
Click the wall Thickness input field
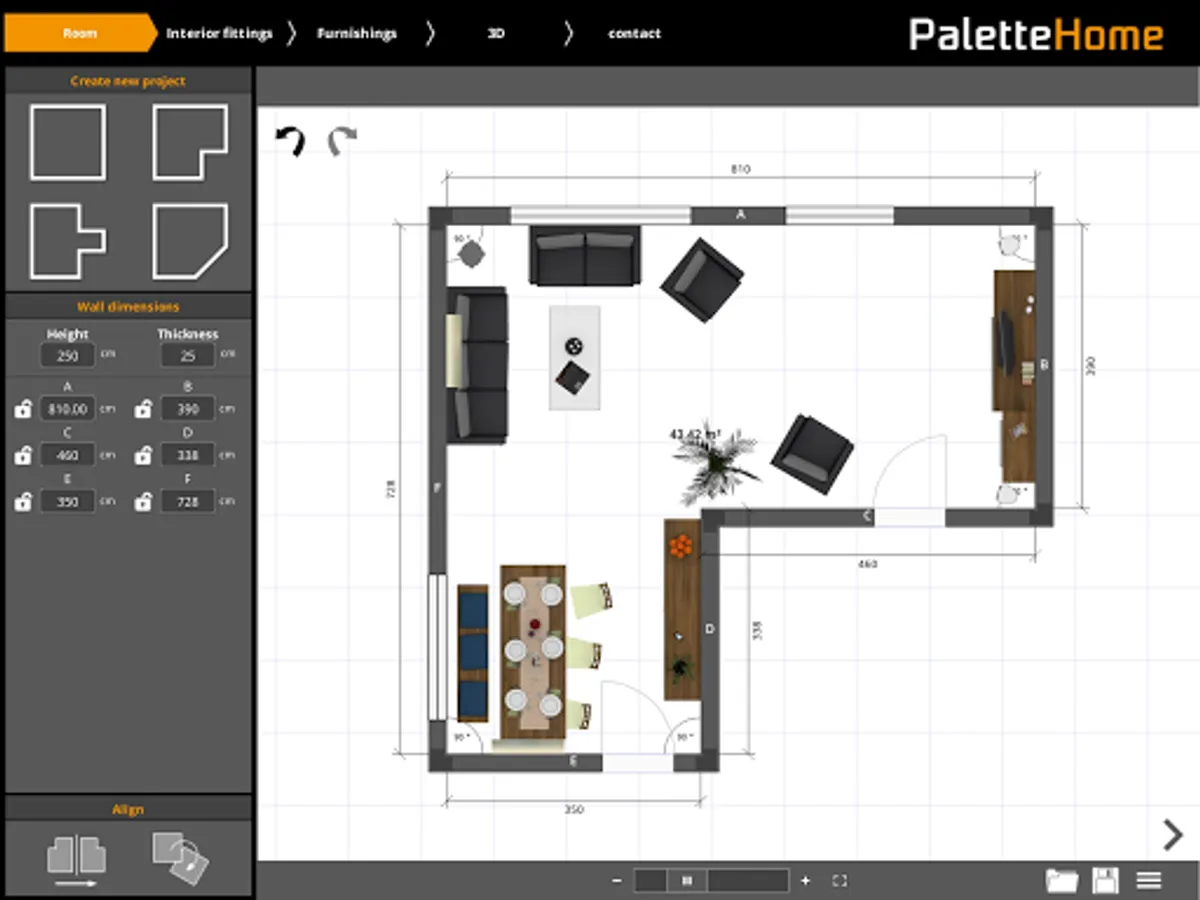pos(187,355)
